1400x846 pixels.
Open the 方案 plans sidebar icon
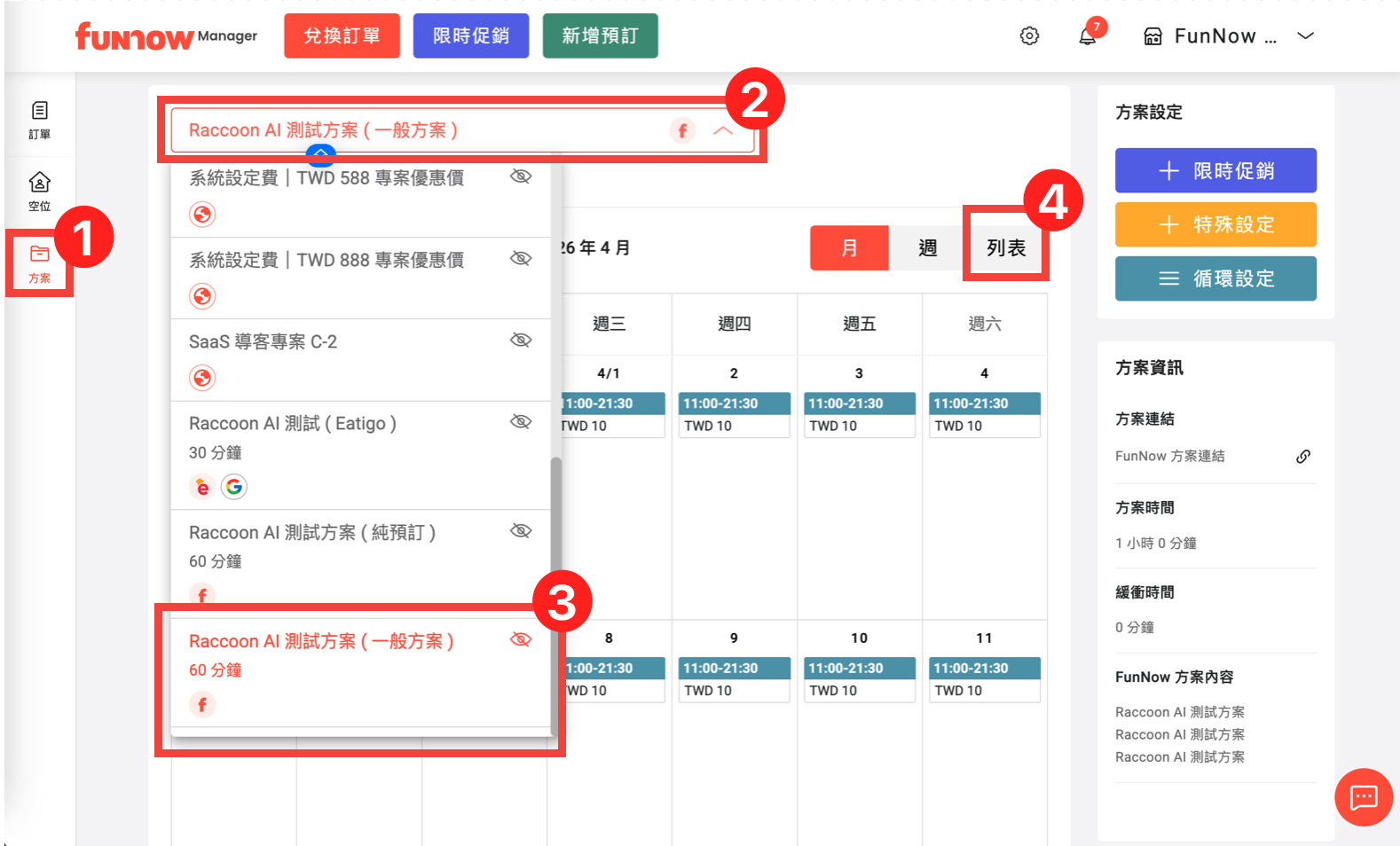click(x=39, y=263)
